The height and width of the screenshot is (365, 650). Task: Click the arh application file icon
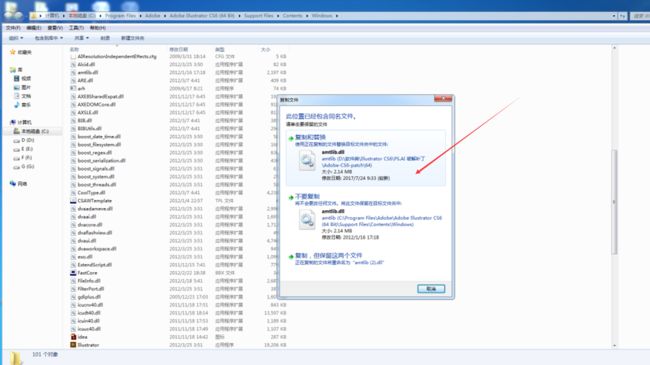pyautogui.click(x=73, y=88)
